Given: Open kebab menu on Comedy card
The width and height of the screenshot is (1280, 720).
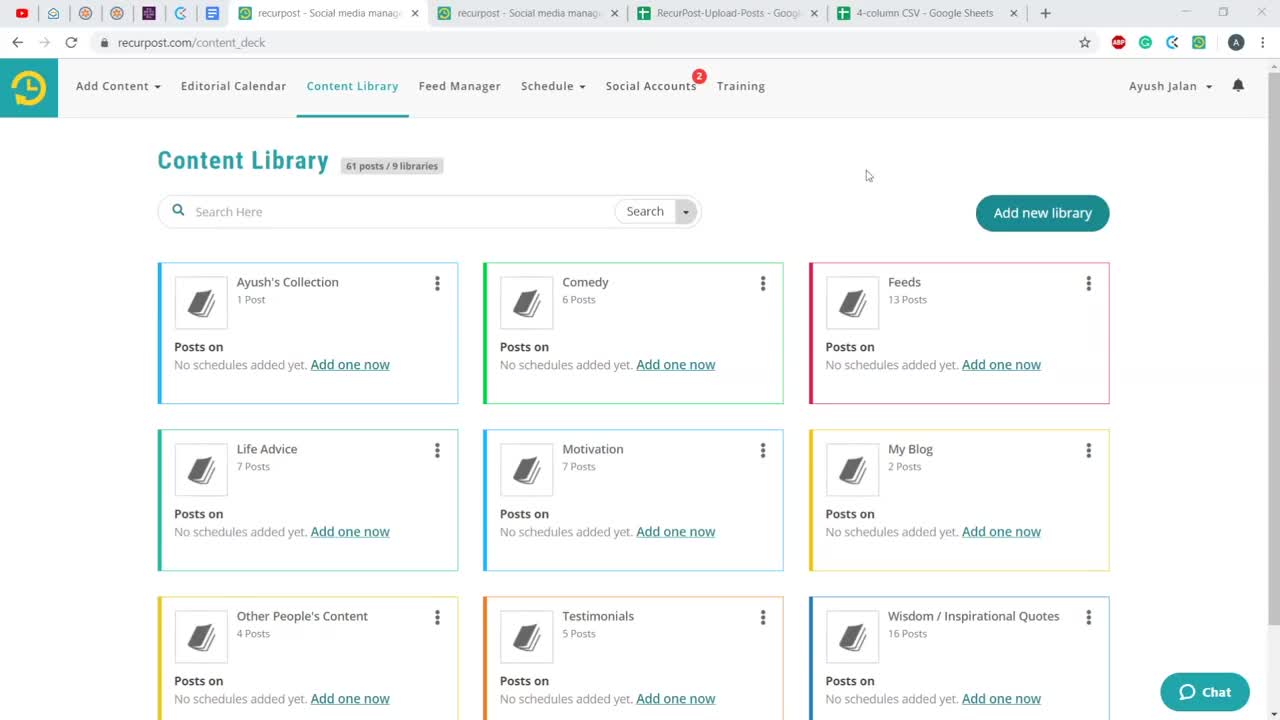Looking at the screenshot, I should [x=763, y=284].
